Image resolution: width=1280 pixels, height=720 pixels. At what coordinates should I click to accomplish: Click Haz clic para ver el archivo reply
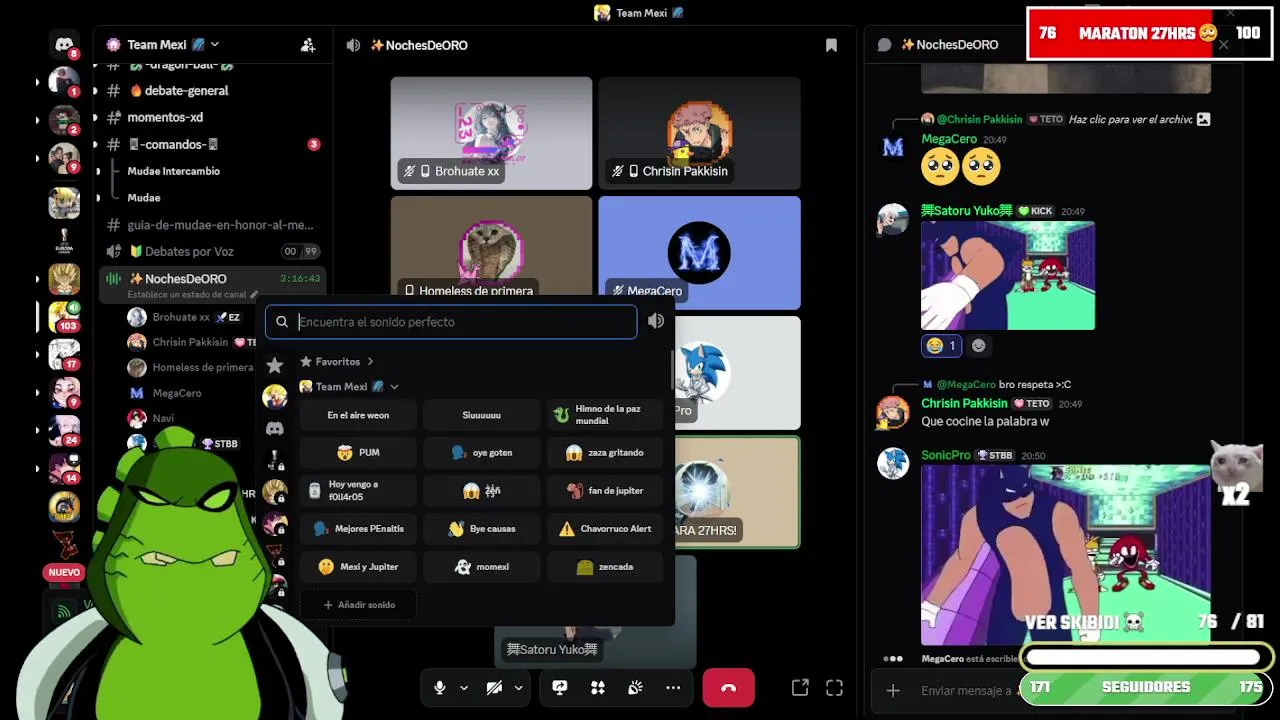coord(1131,119)
